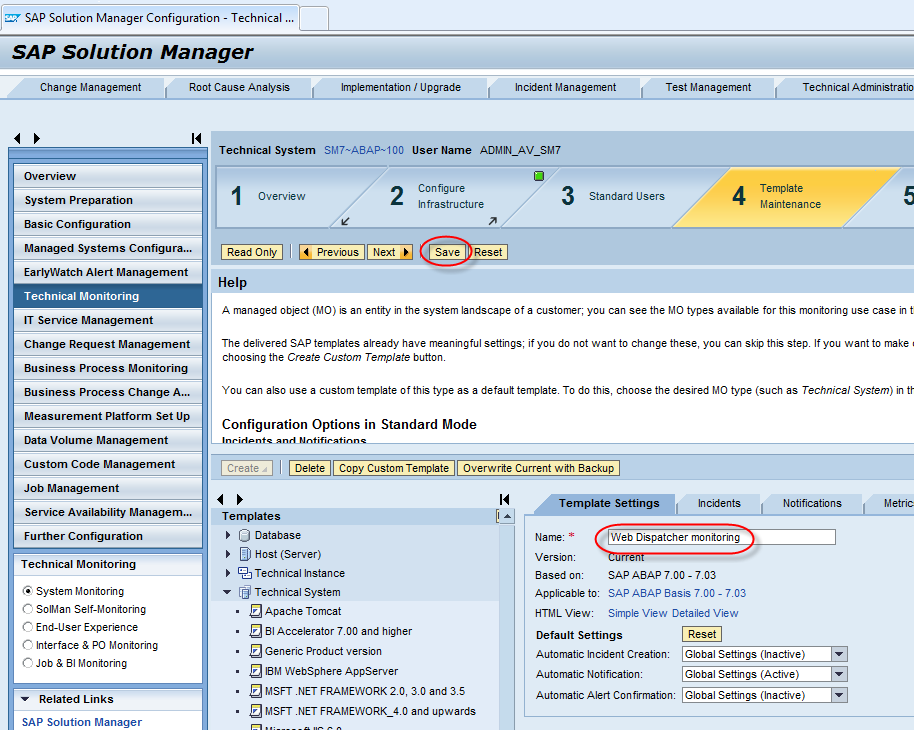This screenshot has width=914, height=730.
Task: Switch to the Test Management tab
Action: tap(708, 87)
